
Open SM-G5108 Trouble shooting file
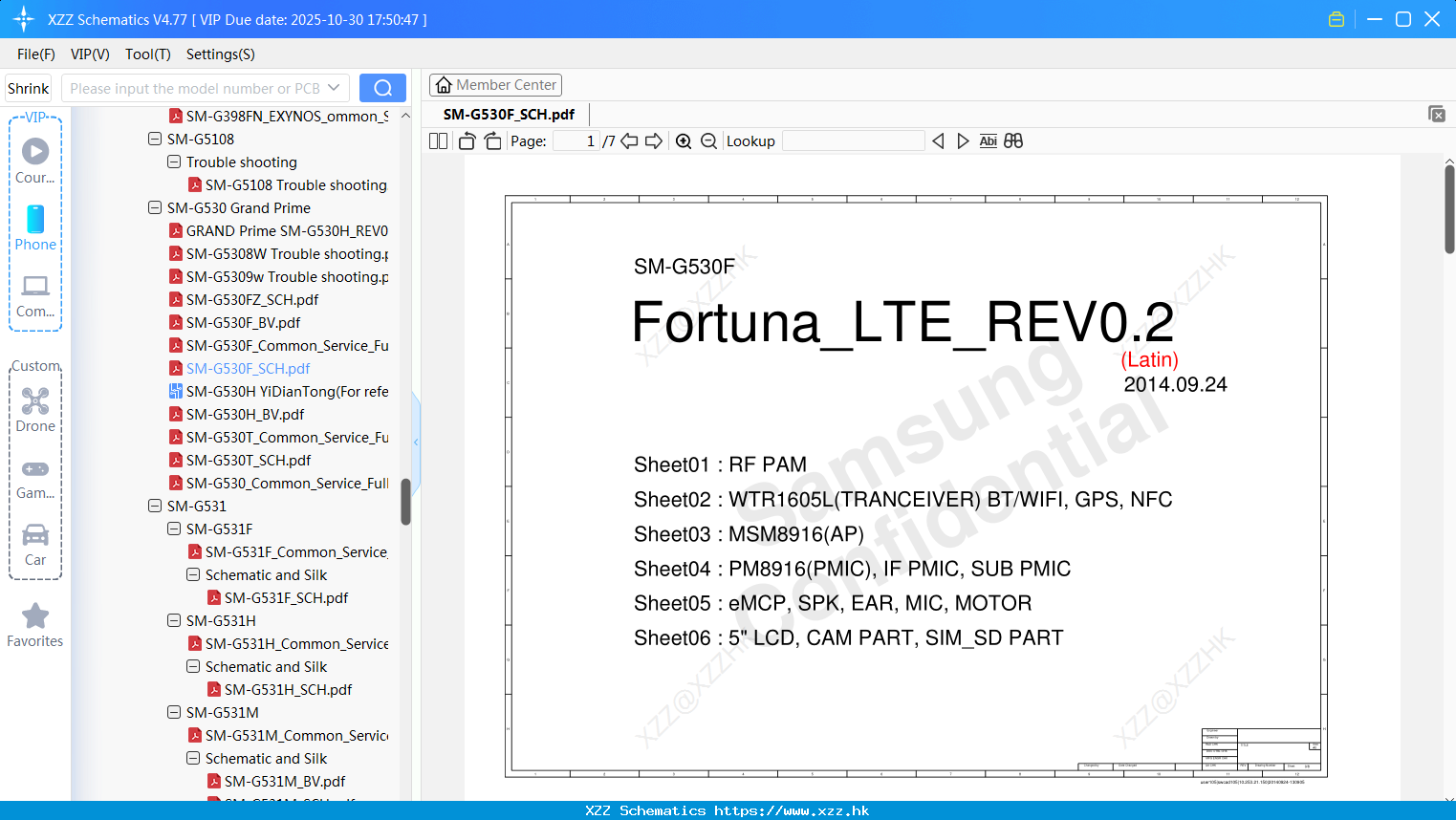tap(287, 184)
